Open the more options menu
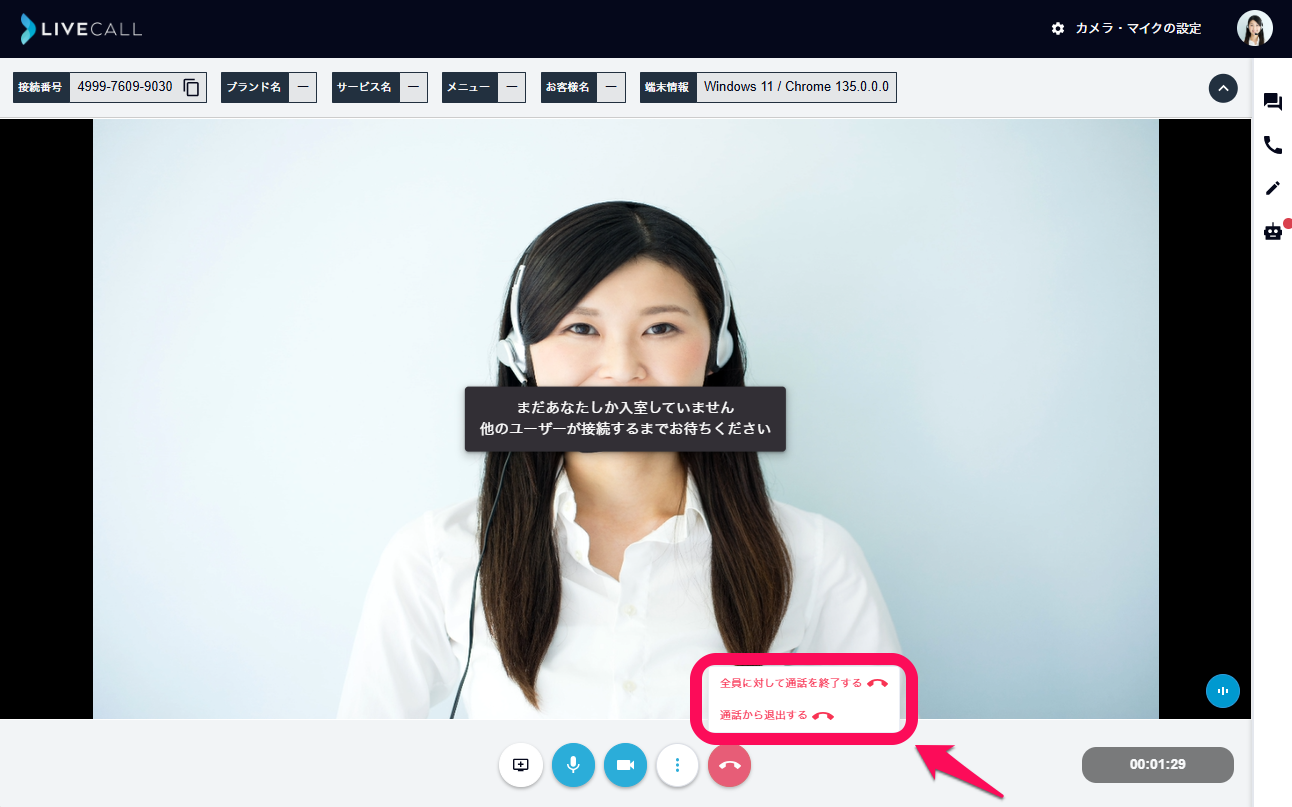1292x807 pixels. (x=677, y=765)
